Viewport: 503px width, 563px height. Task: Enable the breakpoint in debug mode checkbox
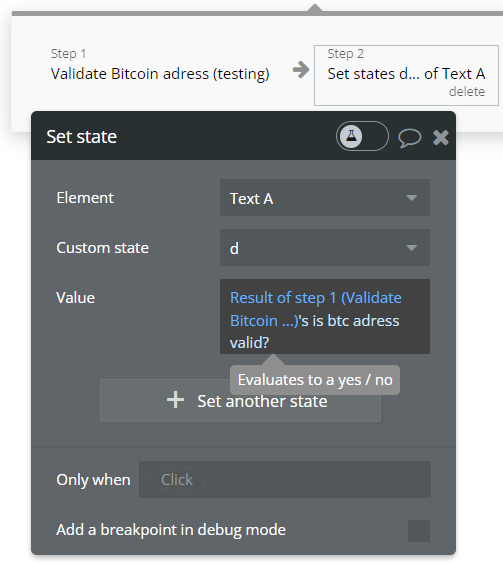click(x=419, y=530)
